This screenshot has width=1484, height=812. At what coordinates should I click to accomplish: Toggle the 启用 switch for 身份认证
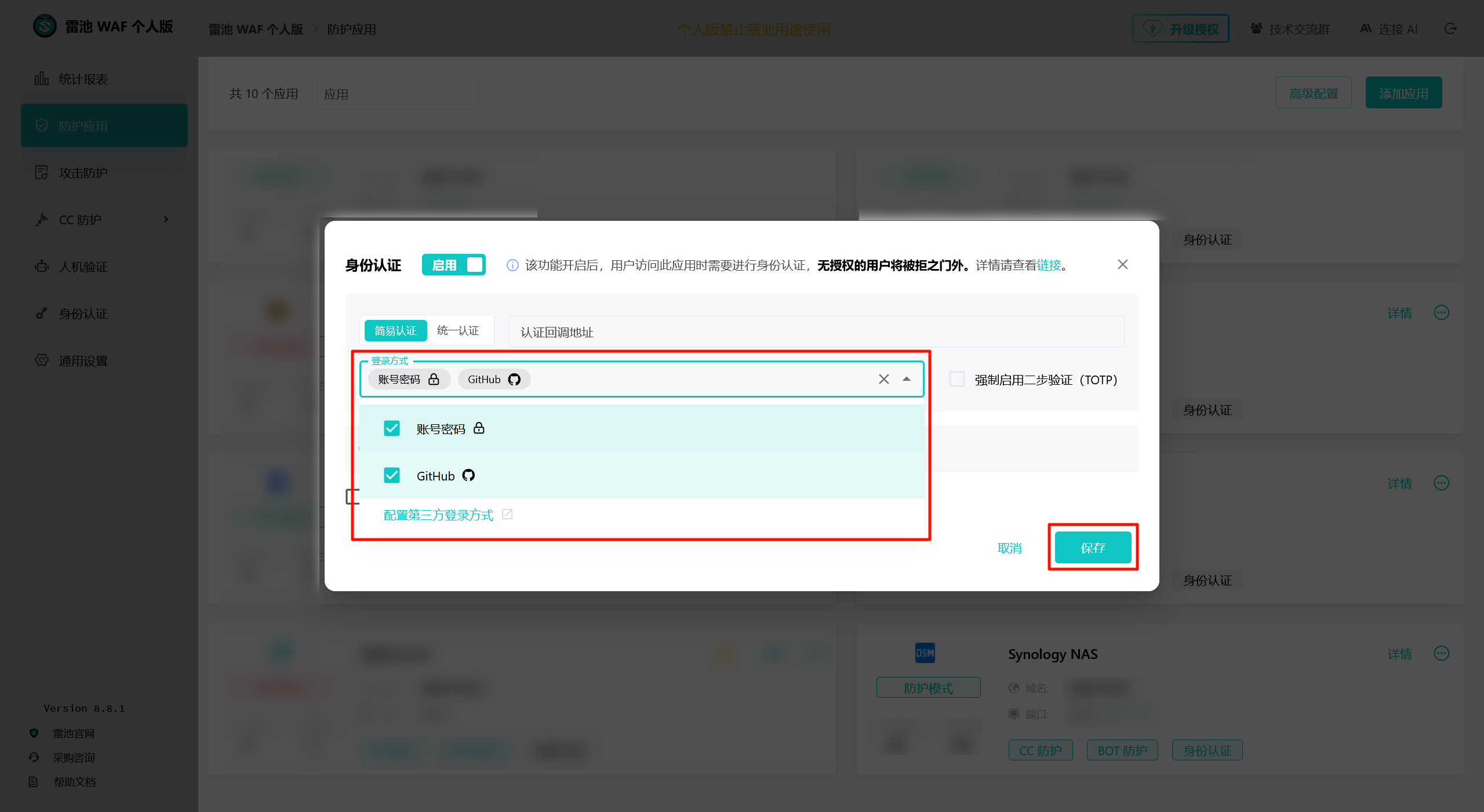pyautogui.click(x=454, y=265)
